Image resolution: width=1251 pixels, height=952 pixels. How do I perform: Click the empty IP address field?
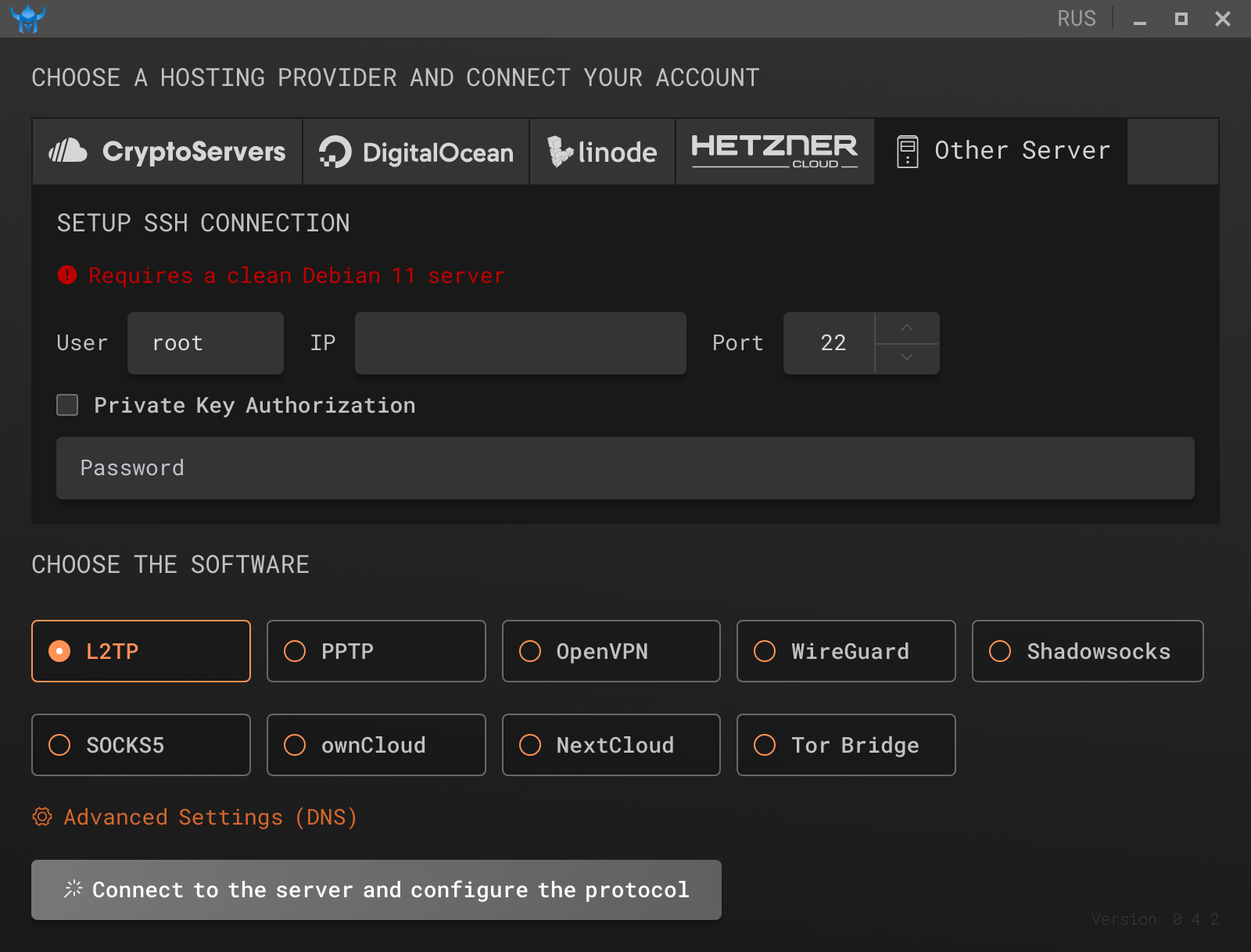[x=521, y=343]
